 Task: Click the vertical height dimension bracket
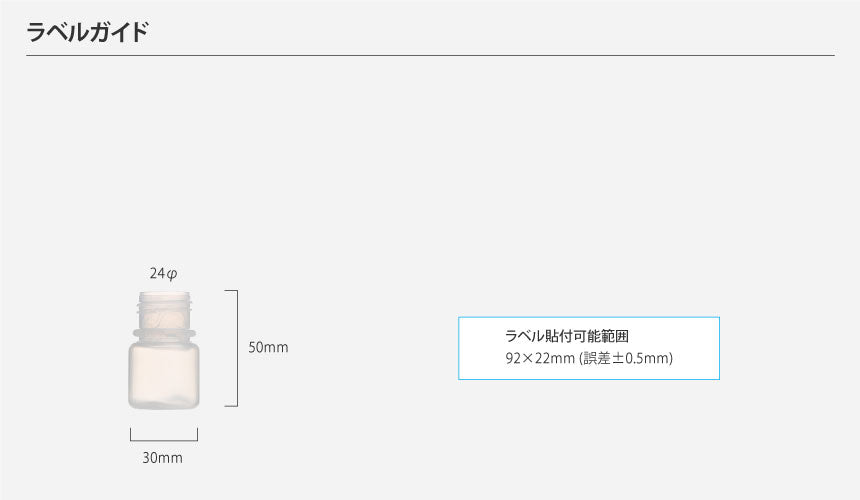(x=236, y=348)
